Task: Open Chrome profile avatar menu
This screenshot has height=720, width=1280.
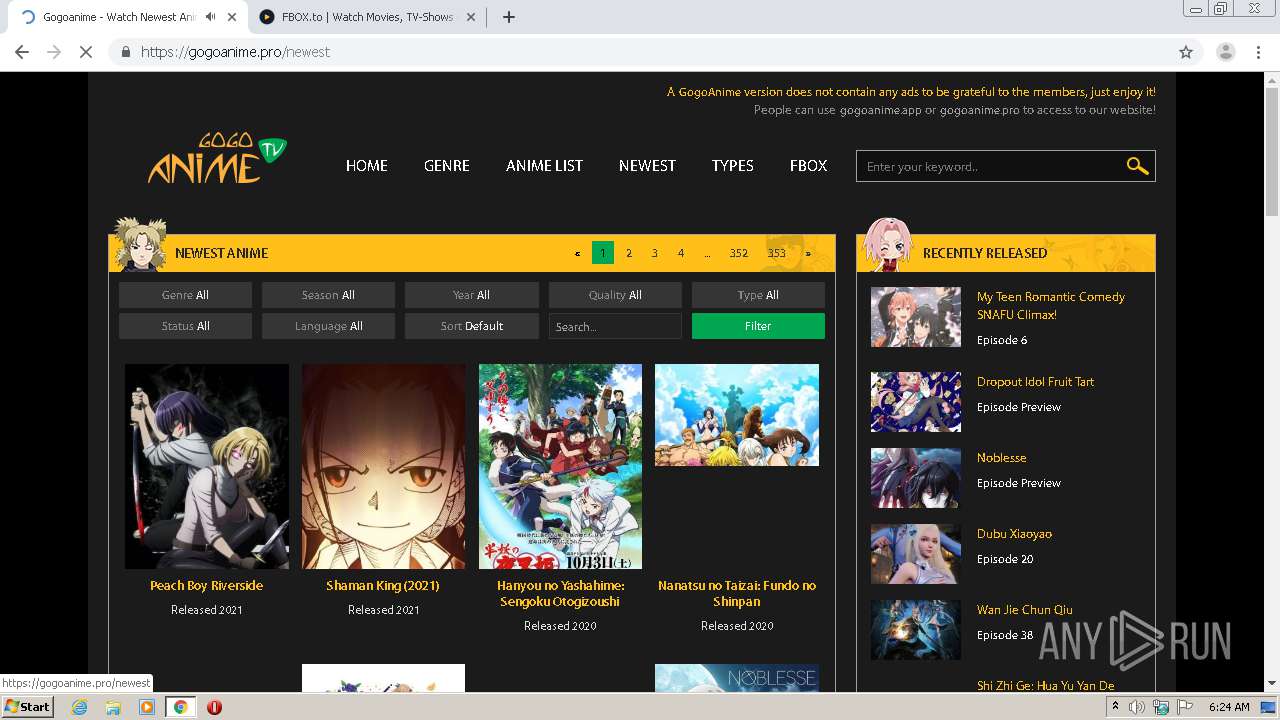Action: (1226, 52)
